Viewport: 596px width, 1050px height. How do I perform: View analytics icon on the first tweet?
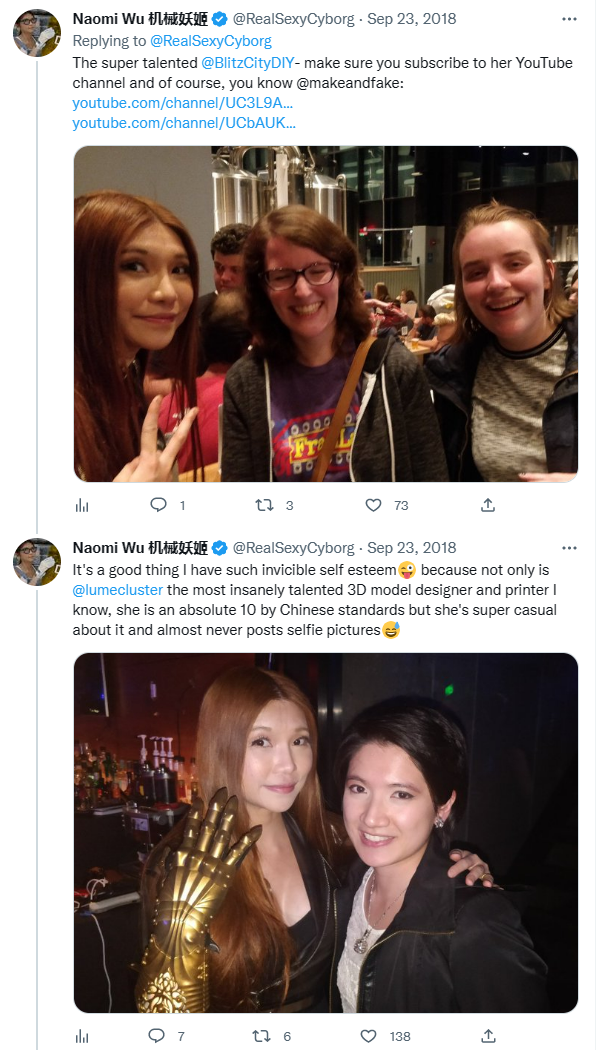[82, 506]
